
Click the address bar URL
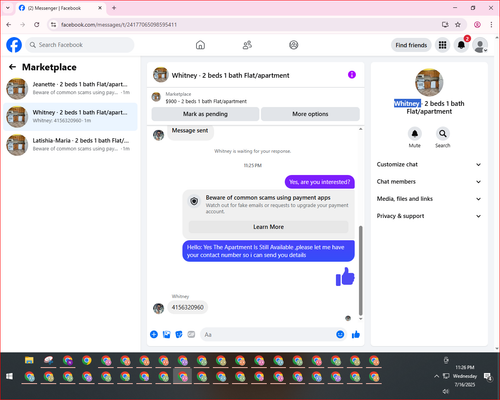tap(119, 25)
